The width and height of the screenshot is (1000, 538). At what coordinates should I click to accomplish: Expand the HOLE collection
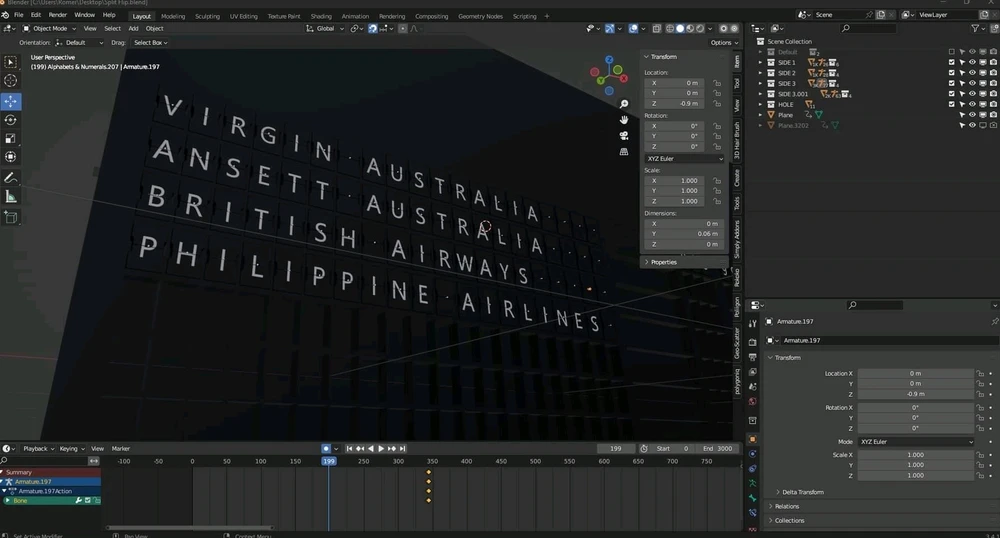click(760, 105)
